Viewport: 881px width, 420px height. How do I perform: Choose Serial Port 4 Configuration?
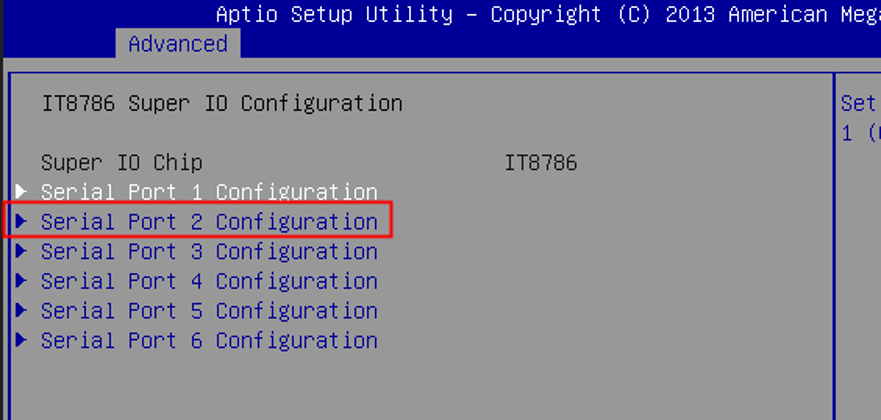209,281
